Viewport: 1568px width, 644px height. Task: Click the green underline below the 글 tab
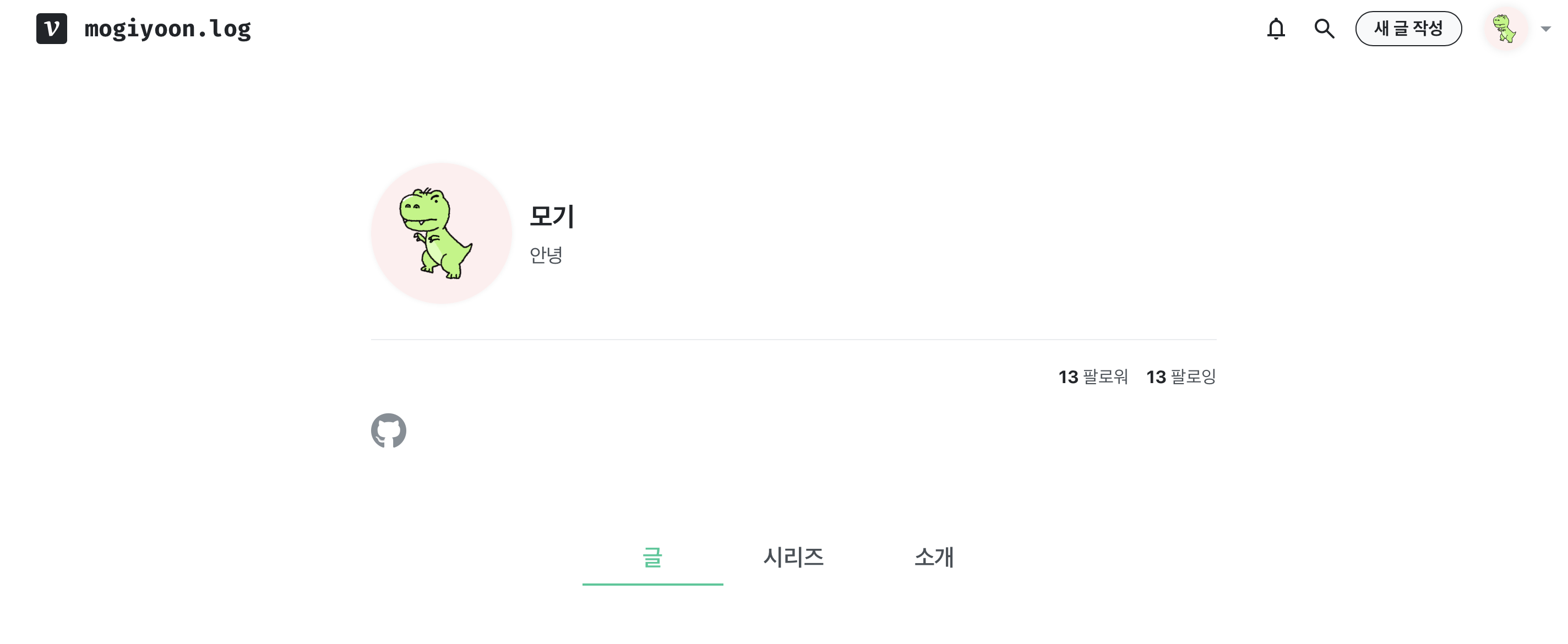click(652, 584)
